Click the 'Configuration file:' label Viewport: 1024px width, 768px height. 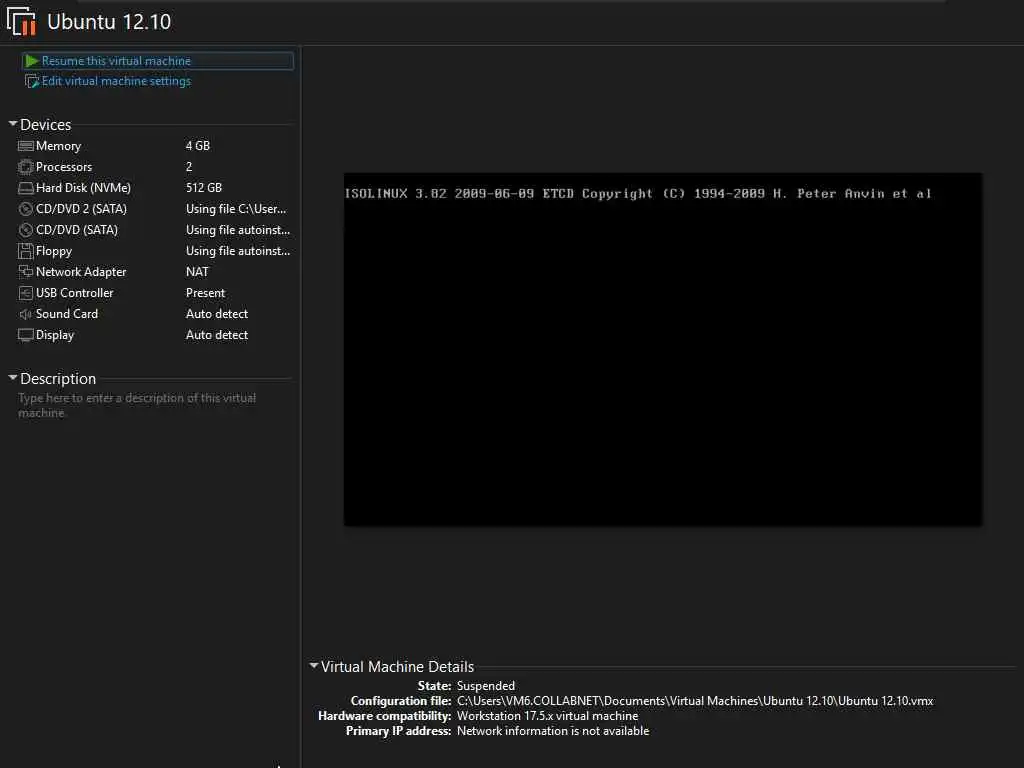[x=401, y=701]
